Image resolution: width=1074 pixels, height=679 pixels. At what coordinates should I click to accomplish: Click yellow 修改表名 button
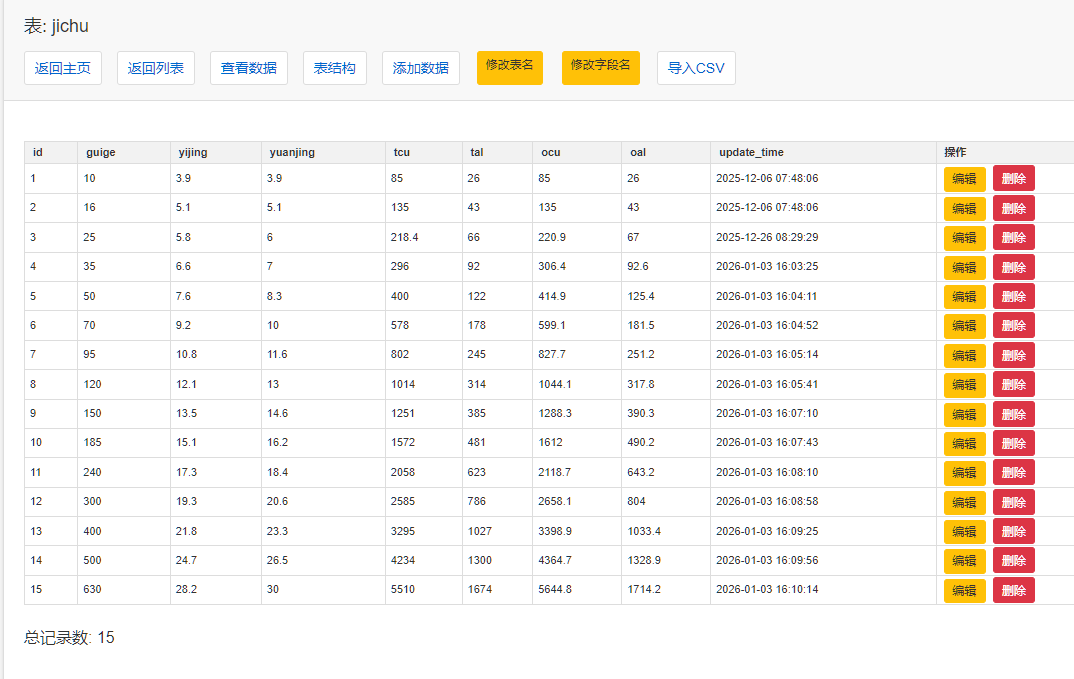[510, 67]
